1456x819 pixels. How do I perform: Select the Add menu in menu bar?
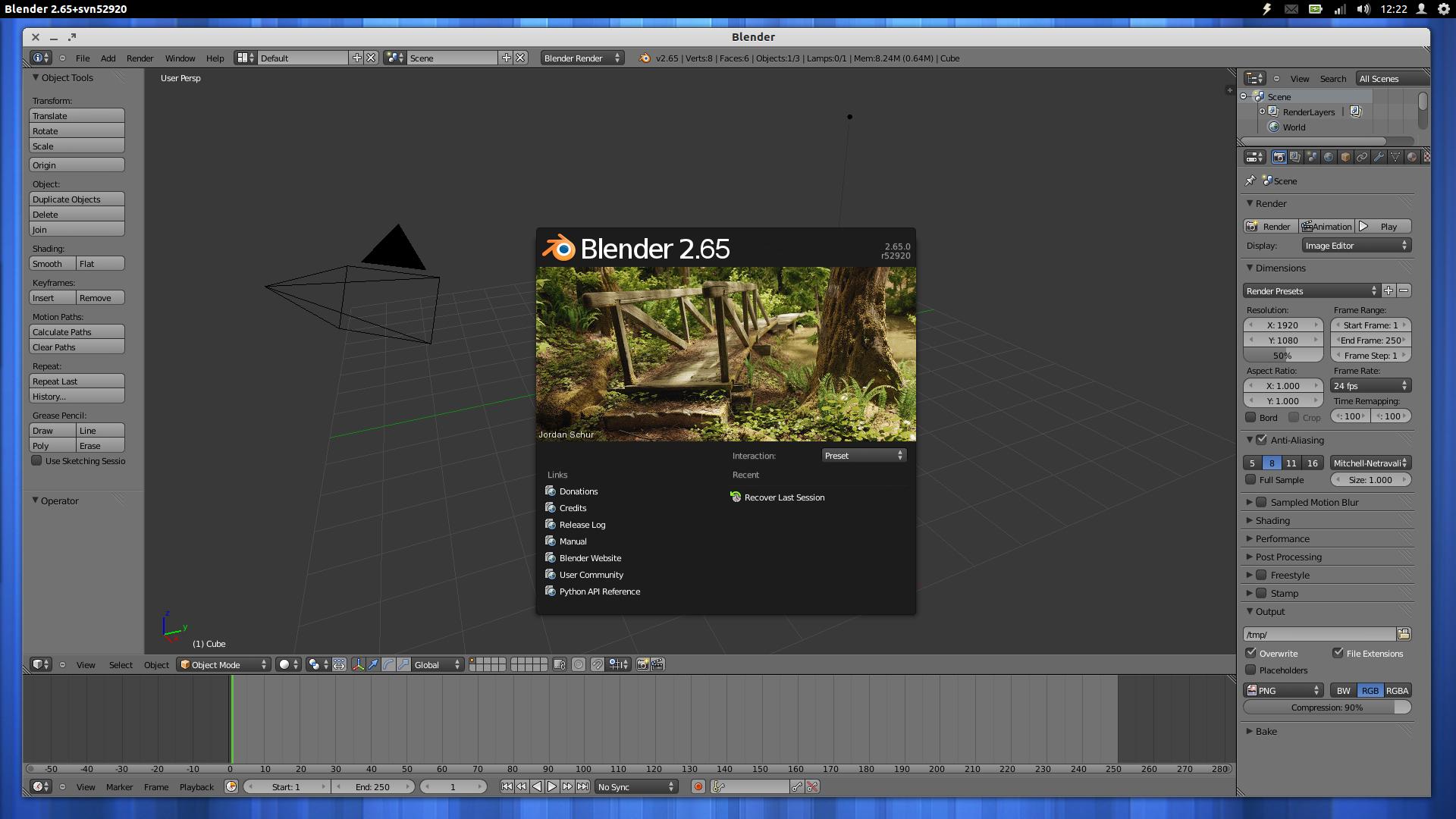[107, 57]
